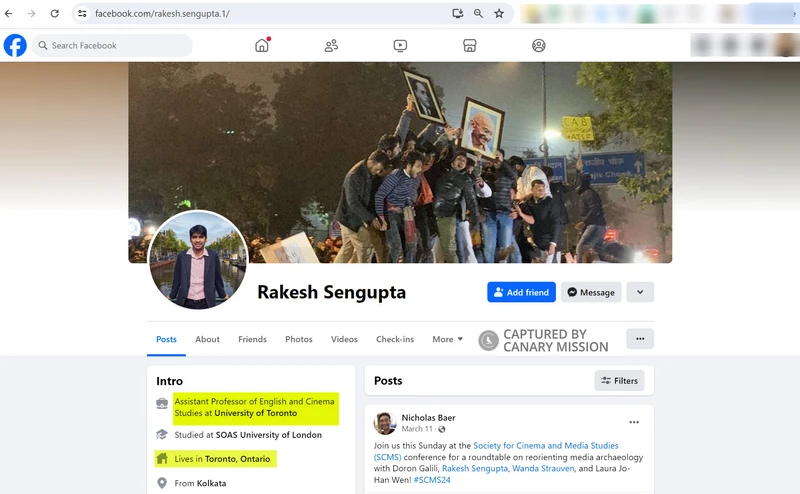Open profile tab bar three-dots menu

640,339
